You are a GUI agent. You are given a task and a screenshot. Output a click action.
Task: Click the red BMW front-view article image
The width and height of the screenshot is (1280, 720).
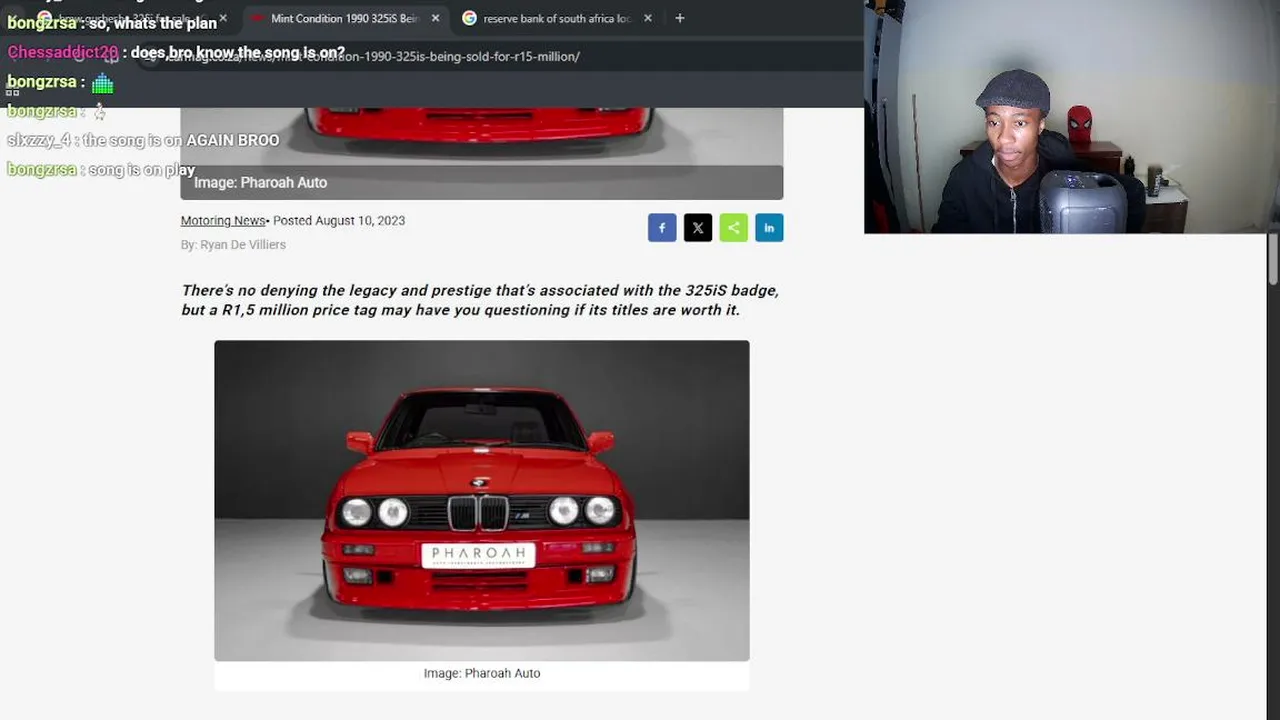pos(482,500)
